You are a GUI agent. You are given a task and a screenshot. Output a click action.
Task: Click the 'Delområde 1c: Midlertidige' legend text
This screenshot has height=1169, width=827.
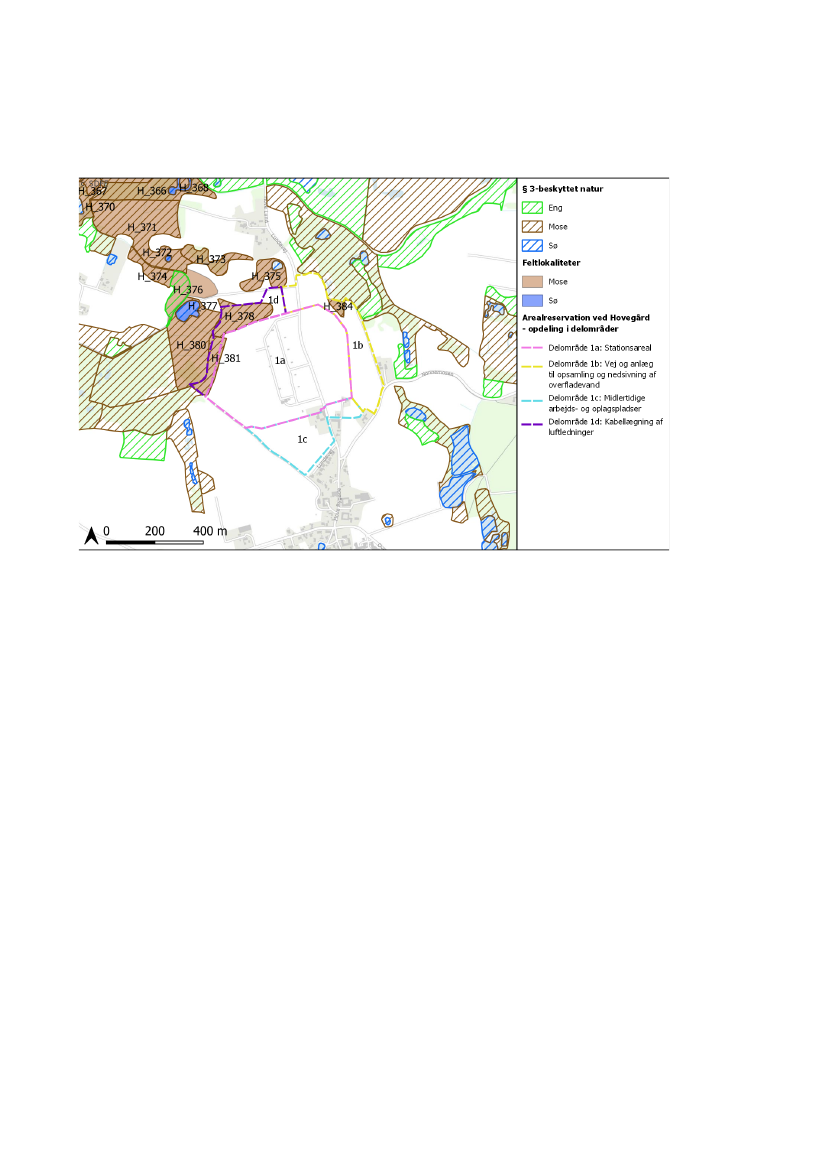click(x=597, y=398)
